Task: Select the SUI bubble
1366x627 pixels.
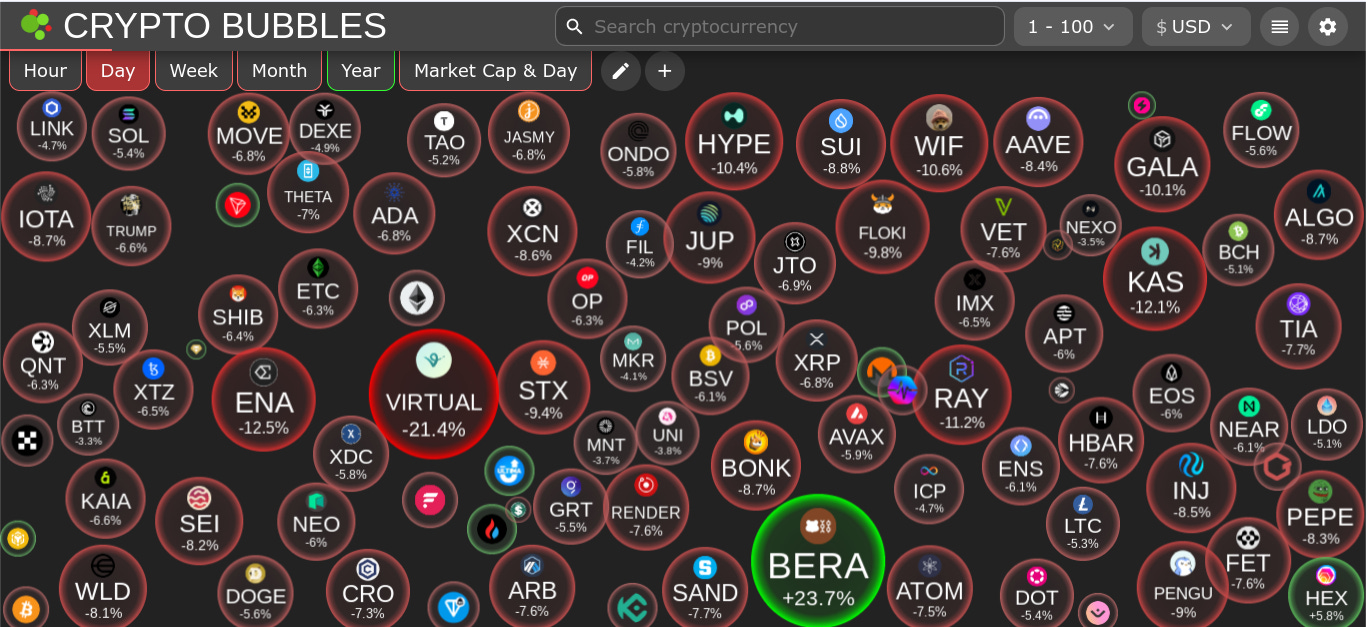Action: (x=841, y=143)
